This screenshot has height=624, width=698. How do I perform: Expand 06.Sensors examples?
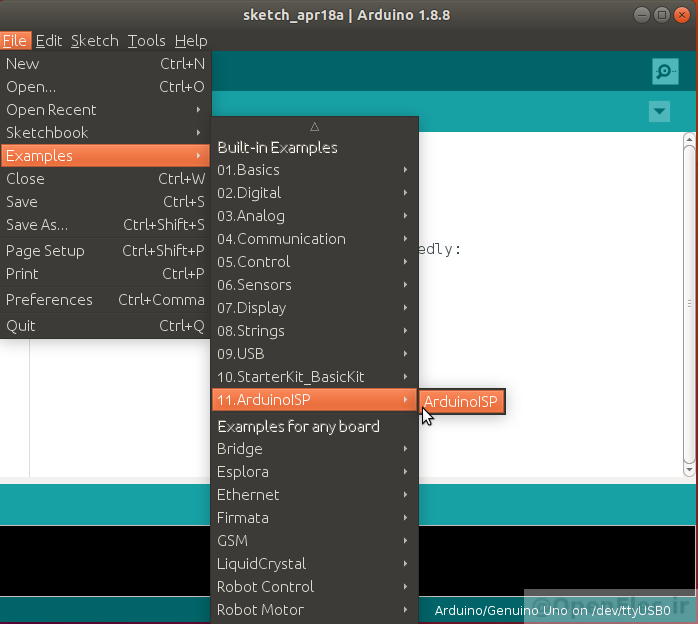(x=314, y=285)
